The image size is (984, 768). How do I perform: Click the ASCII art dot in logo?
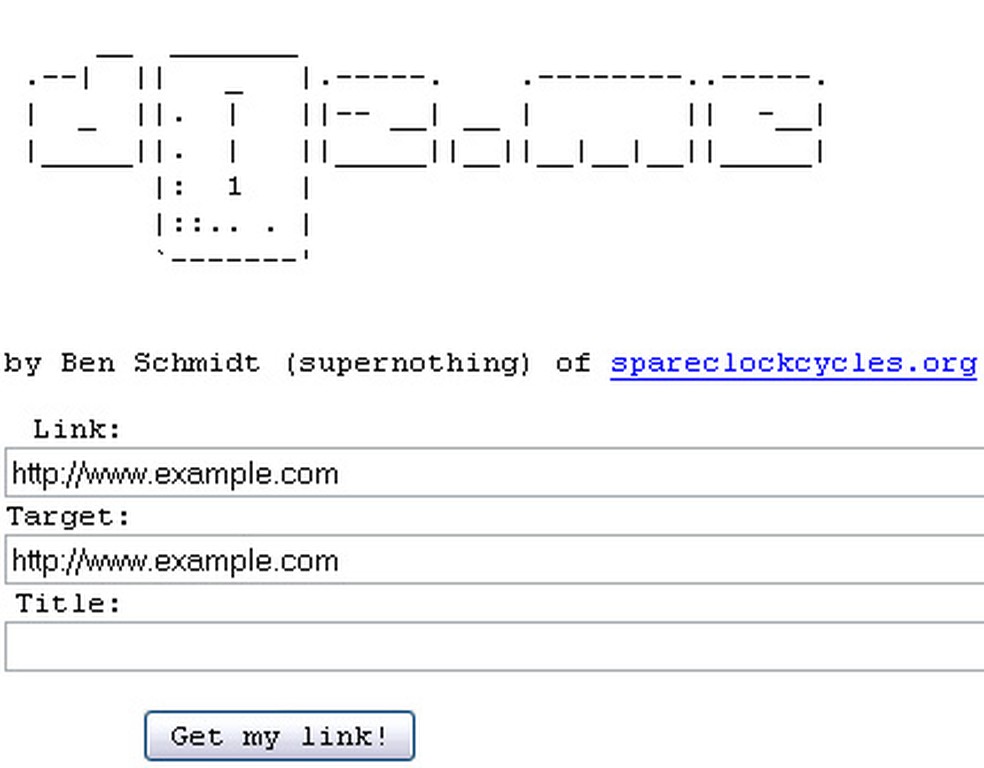483,140
